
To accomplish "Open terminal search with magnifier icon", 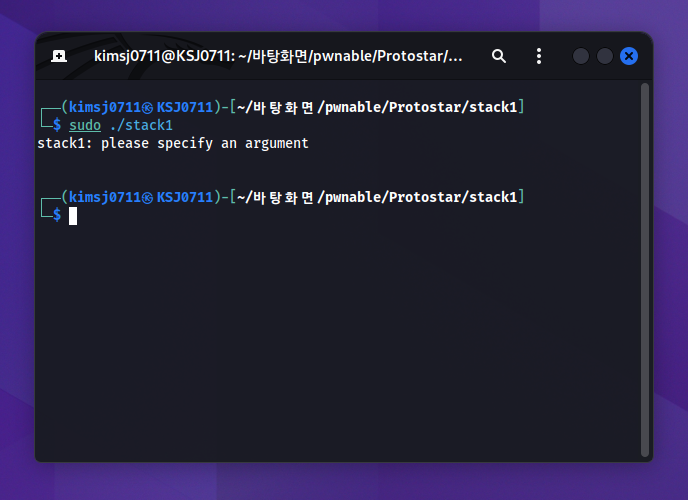I will [x=498, y=56].
